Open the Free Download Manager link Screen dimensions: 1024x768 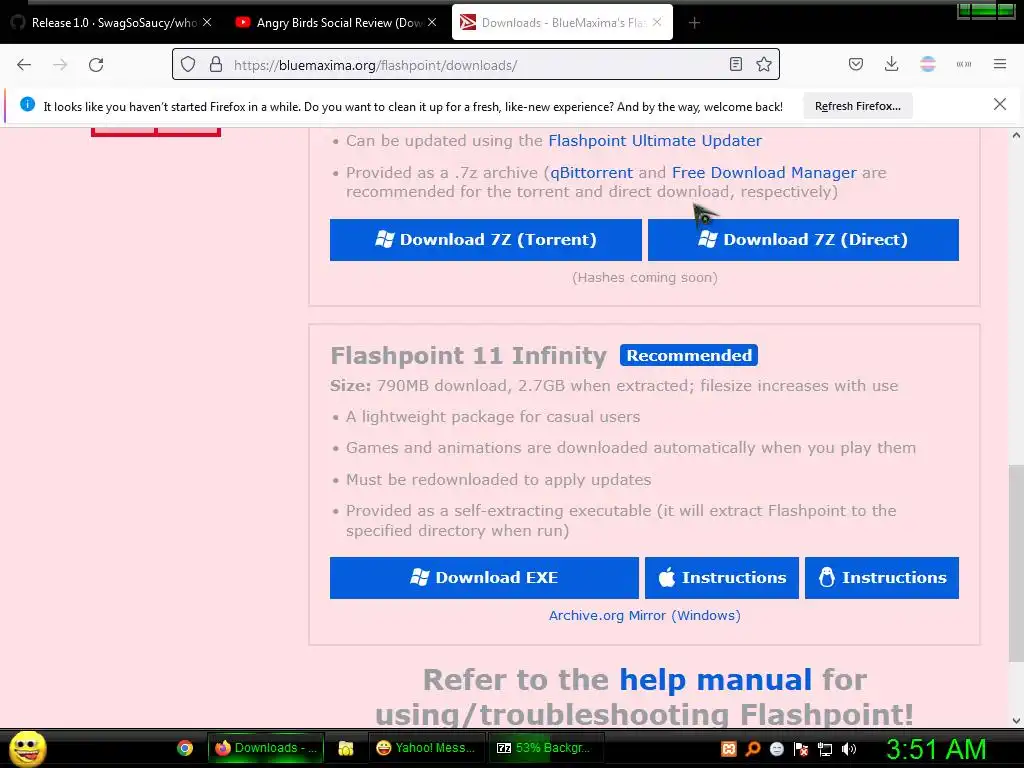(764, 172)
